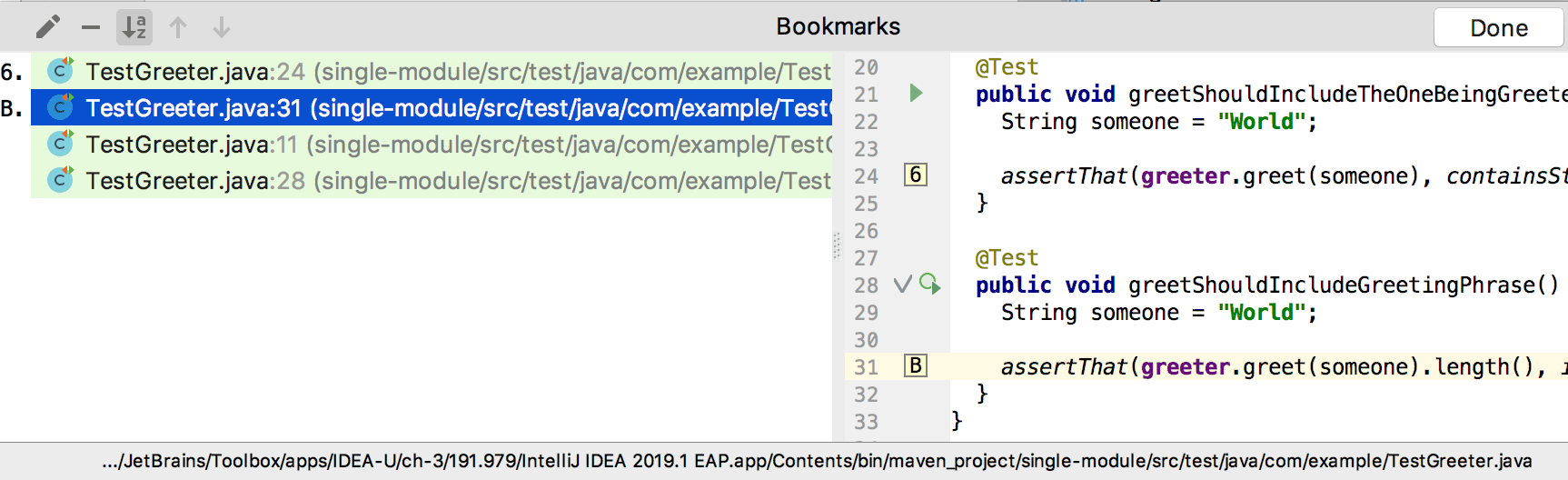Click mnemonic bookmark B in gutter

916,365
